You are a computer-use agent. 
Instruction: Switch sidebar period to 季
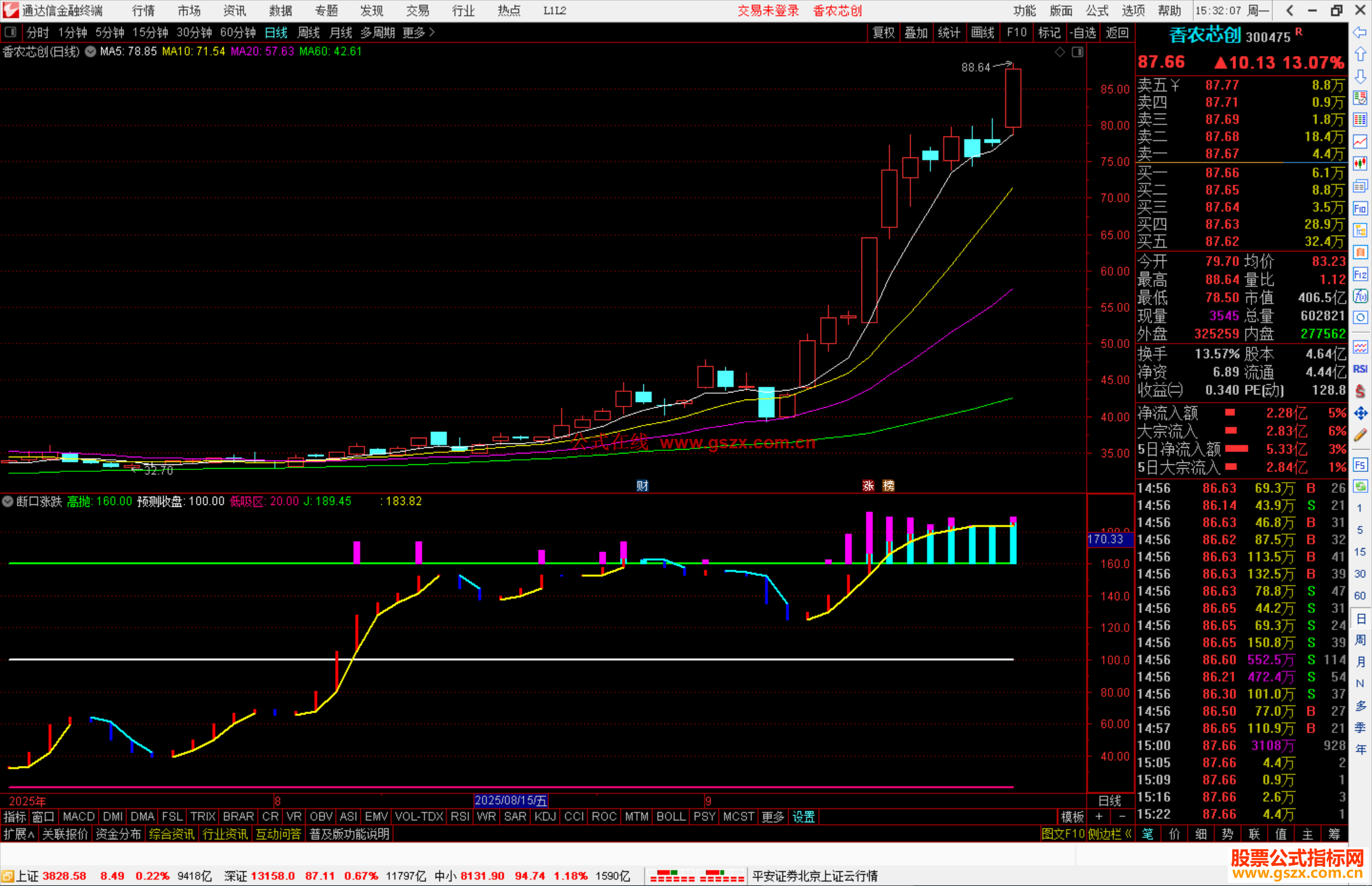click(x=1360, y=727)
